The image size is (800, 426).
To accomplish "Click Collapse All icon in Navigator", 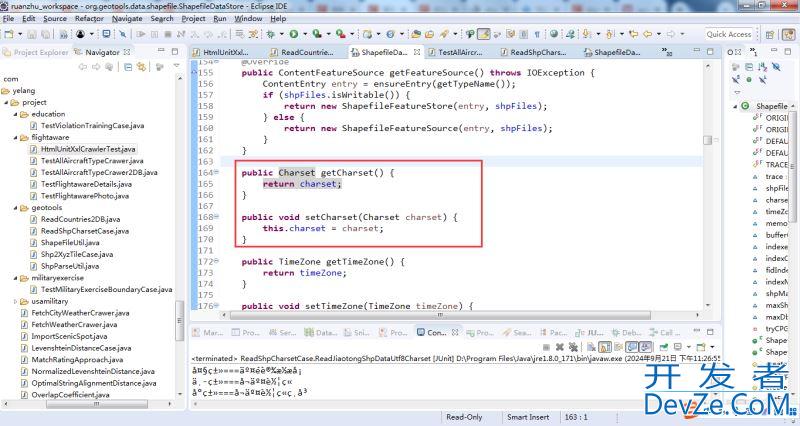I will coord(128,67).
